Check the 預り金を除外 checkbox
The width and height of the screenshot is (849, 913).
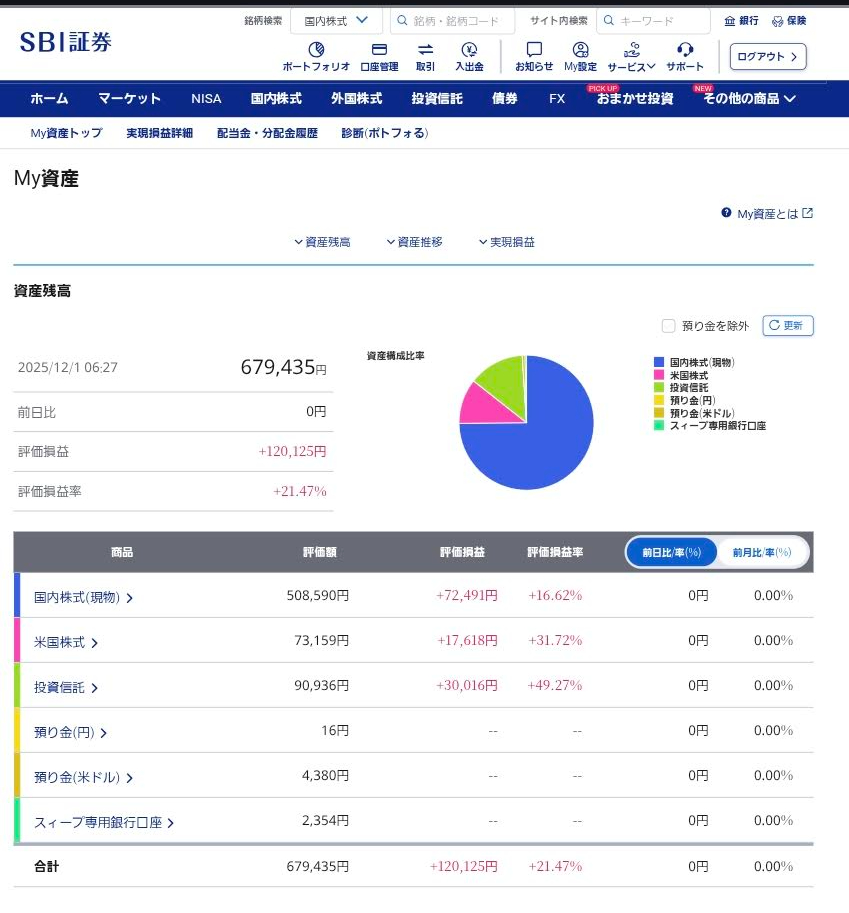[669, 326]
